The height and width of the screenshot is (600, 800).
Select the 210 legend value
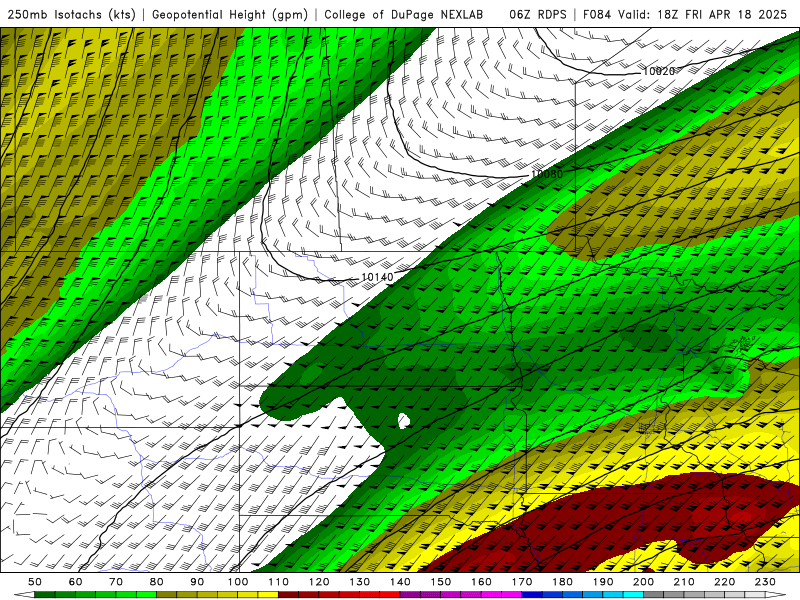684,582
